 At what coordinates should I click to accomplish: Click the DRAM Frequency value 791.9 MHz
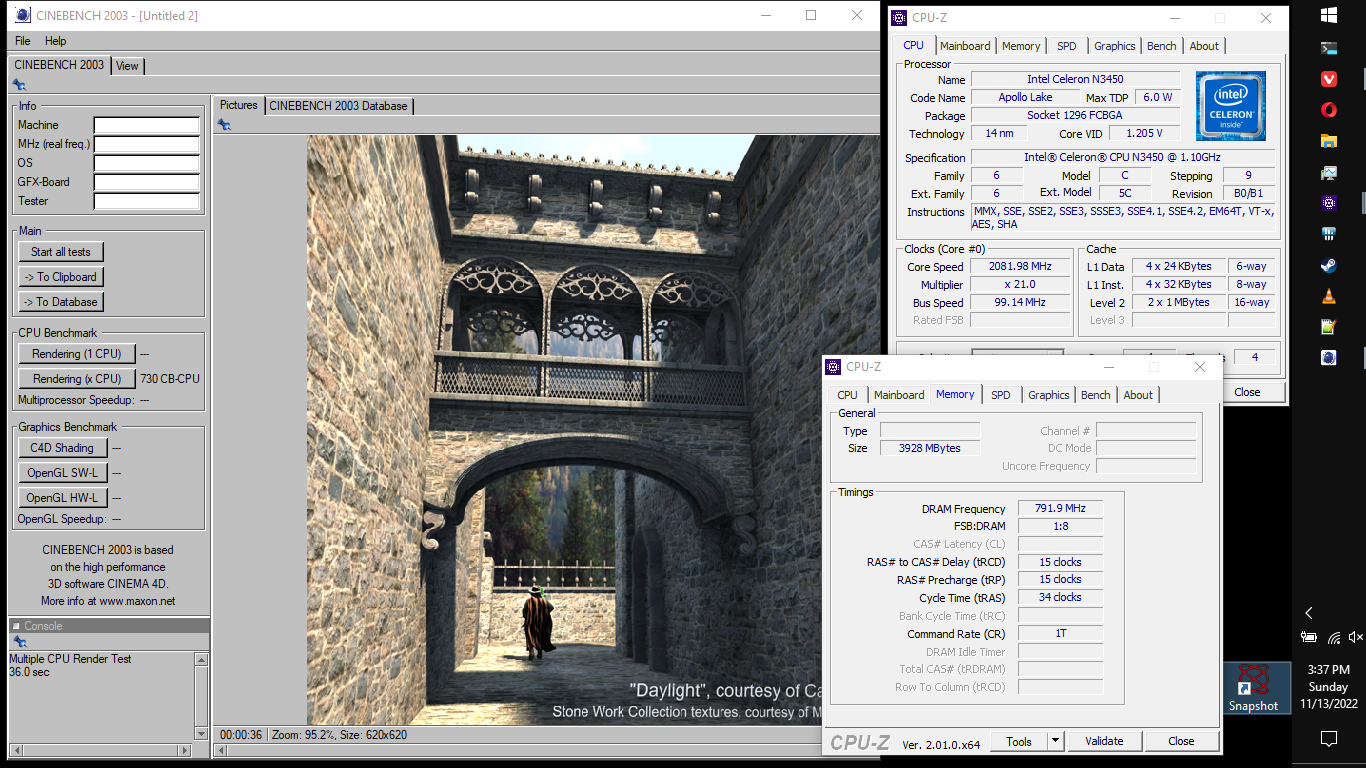click(x=1061, y=508)
